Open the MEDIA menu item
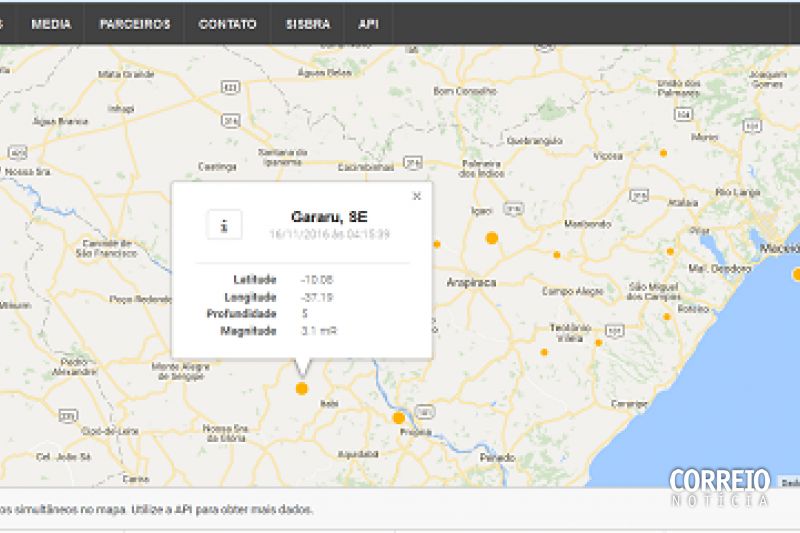The width and height of the screenshot is (800, 533). click(x=51, y=24)
